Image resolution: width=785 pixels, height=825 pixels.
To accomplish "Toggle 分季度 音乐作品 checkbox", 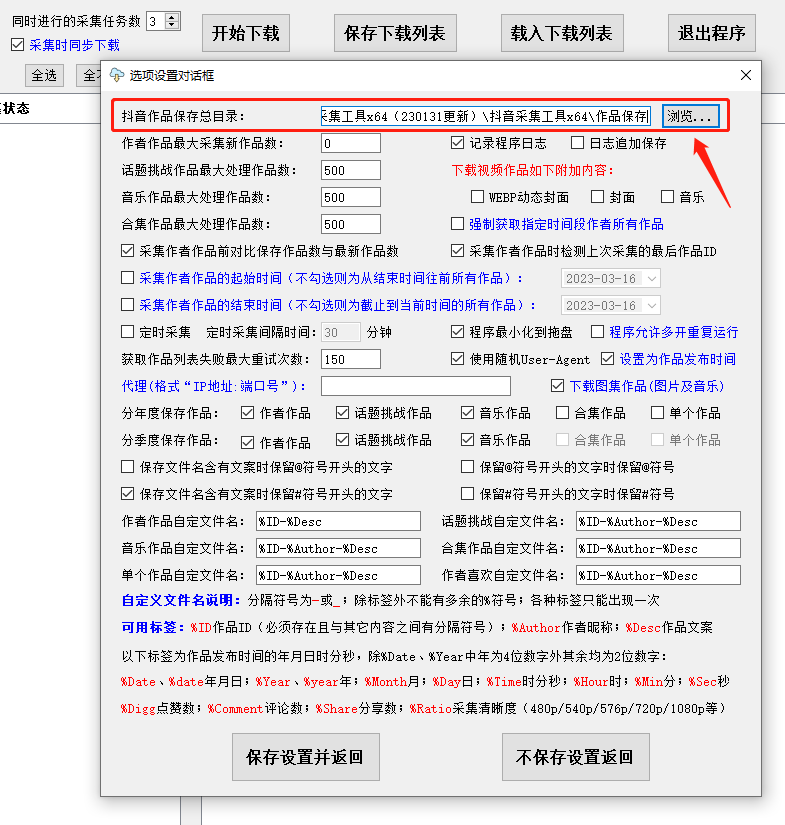I will (x=467, y=440).
